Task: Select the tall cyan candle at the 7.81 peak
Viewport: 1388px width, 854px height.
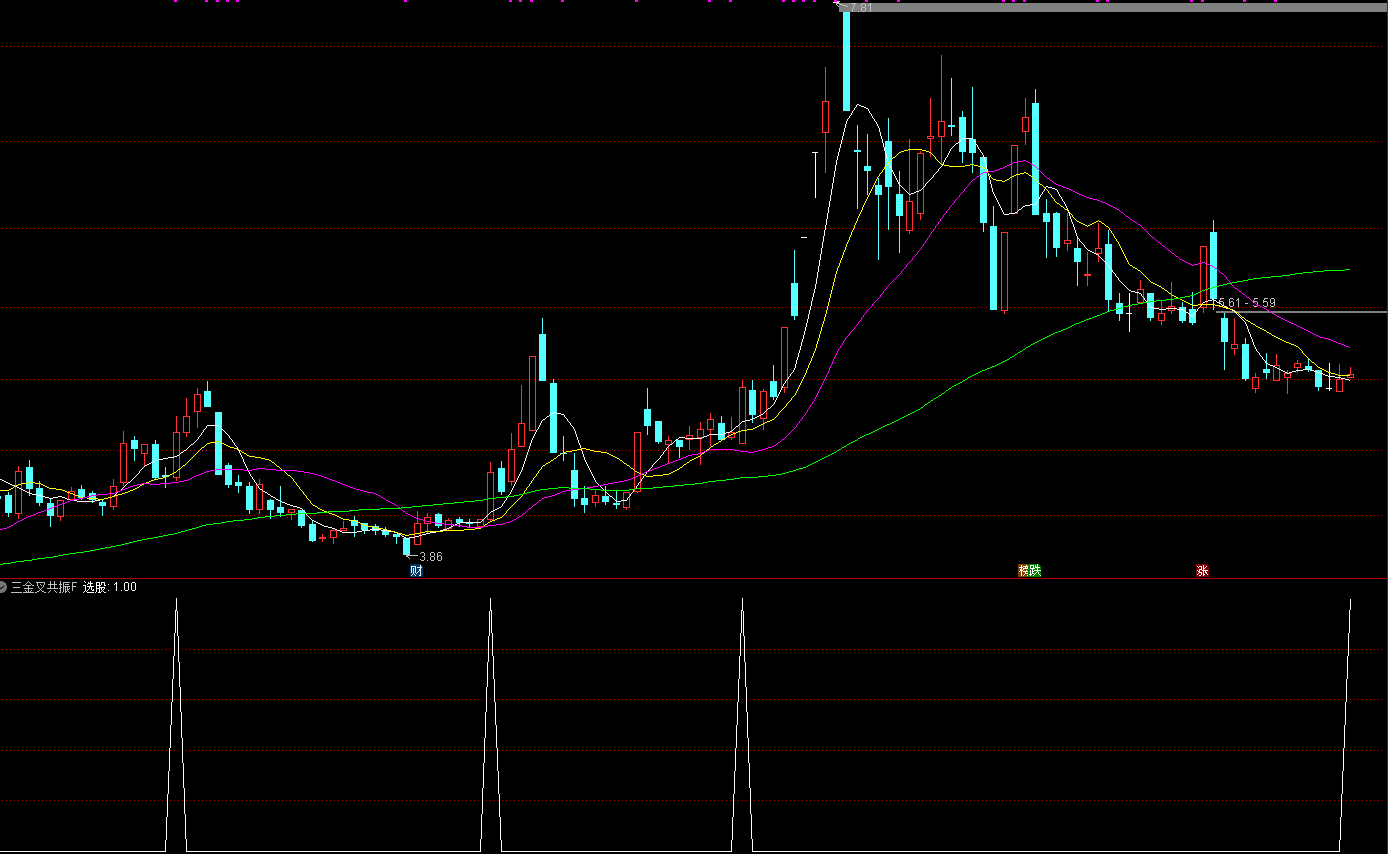Action: click(846, 60)
